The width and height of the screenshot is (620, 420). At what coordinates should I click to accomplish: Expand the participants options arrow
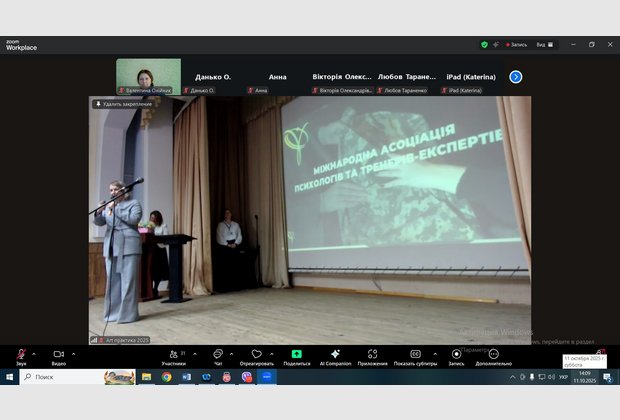pos(194,354)
